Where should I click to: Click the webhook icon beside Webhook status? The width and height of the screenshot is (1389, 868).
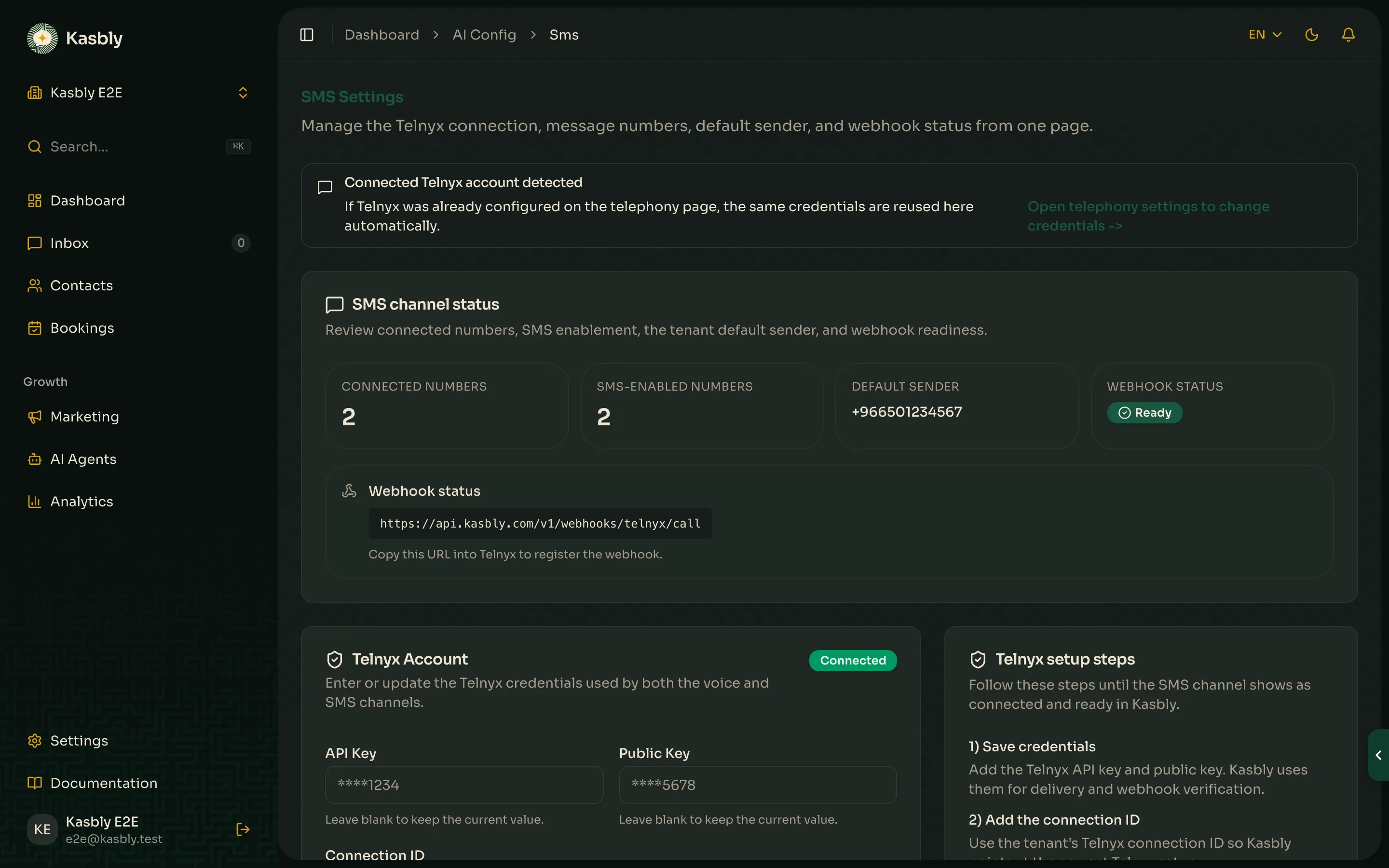[x=349, y=491]
